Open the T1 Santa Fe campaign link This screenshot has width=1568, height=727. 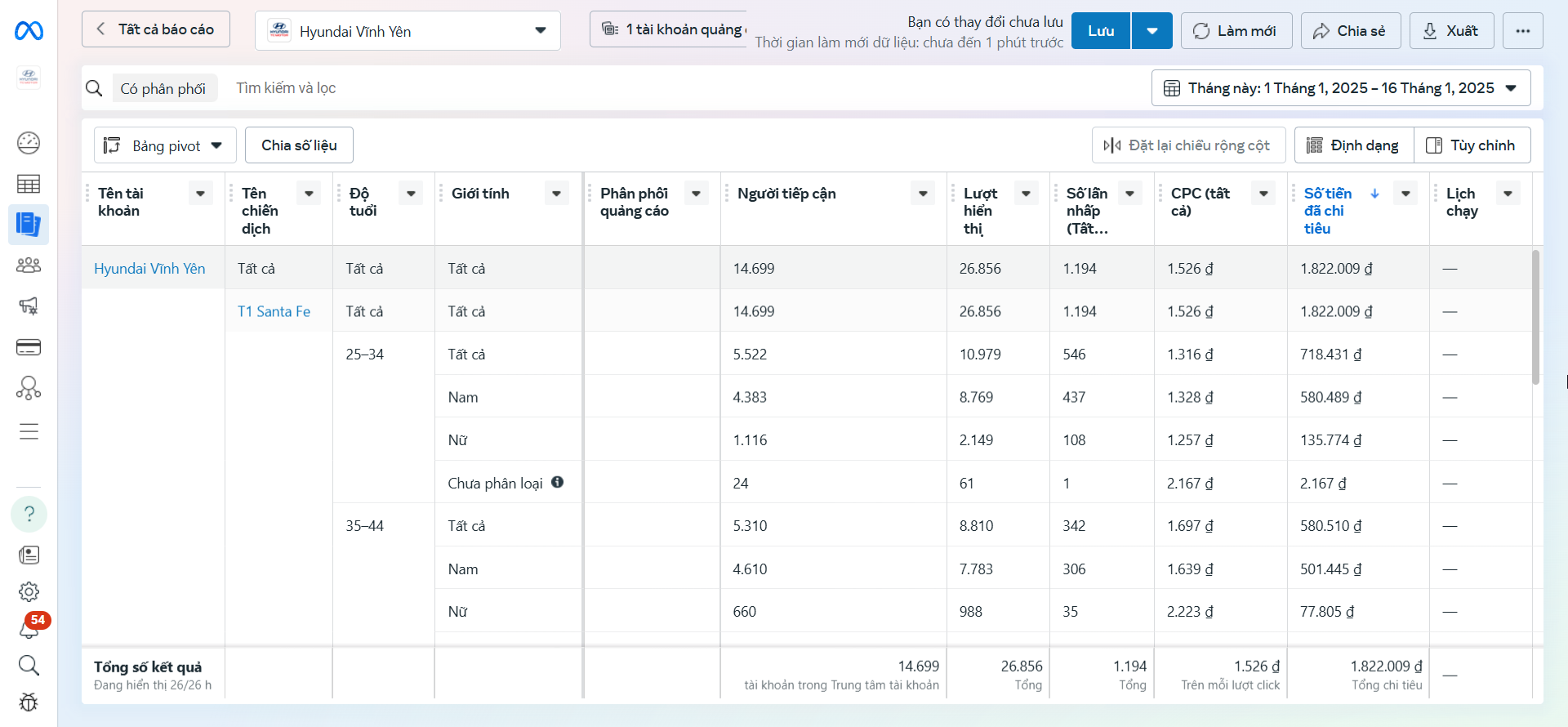click(x=274, y=311)
